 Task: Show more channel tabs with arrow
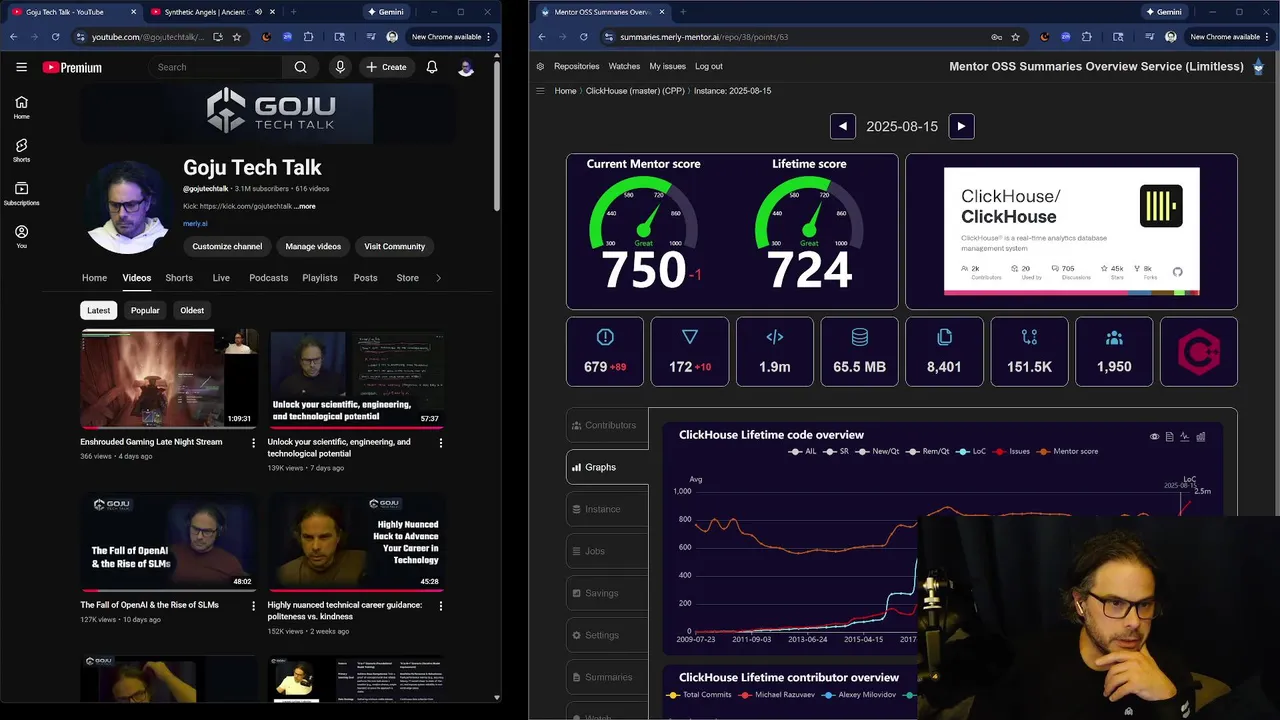(x=438, y=278)
